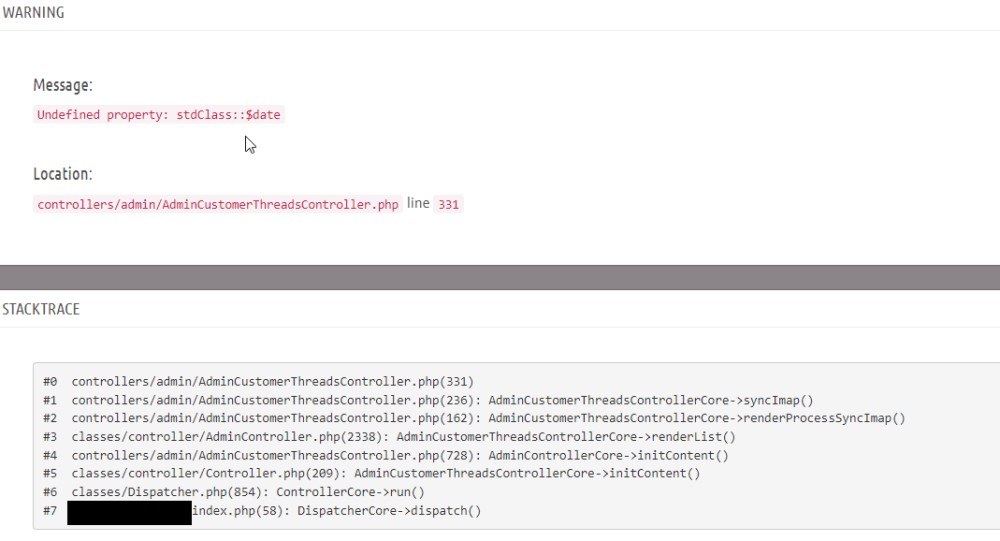This screenshot has height=541, width=1000.
Task: Click the WARNING section heading
Action: [33, 13]
